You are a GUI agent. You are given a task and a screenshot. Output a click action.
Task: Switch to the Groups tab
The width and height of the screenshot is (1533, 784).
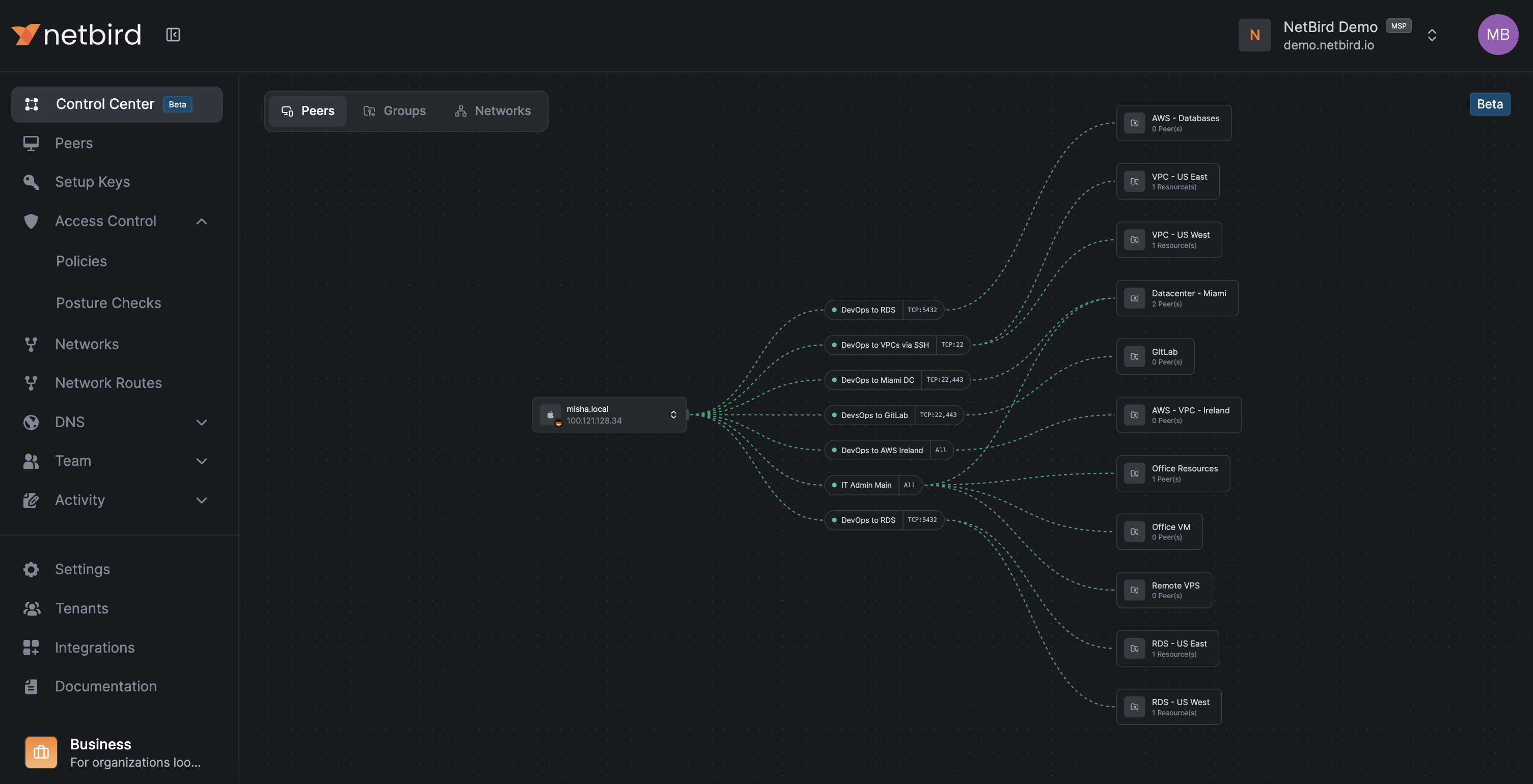coord(395,110)
